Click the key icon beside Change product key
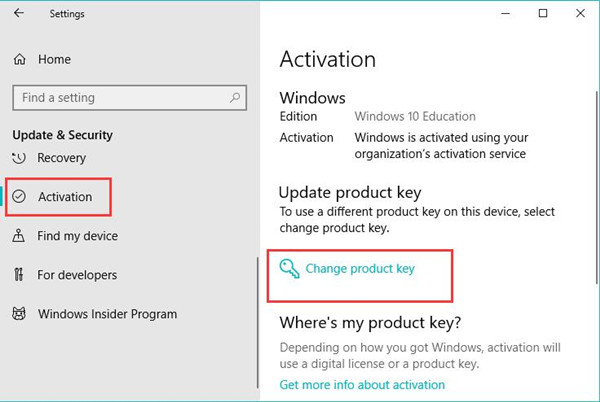 (289, 269)
